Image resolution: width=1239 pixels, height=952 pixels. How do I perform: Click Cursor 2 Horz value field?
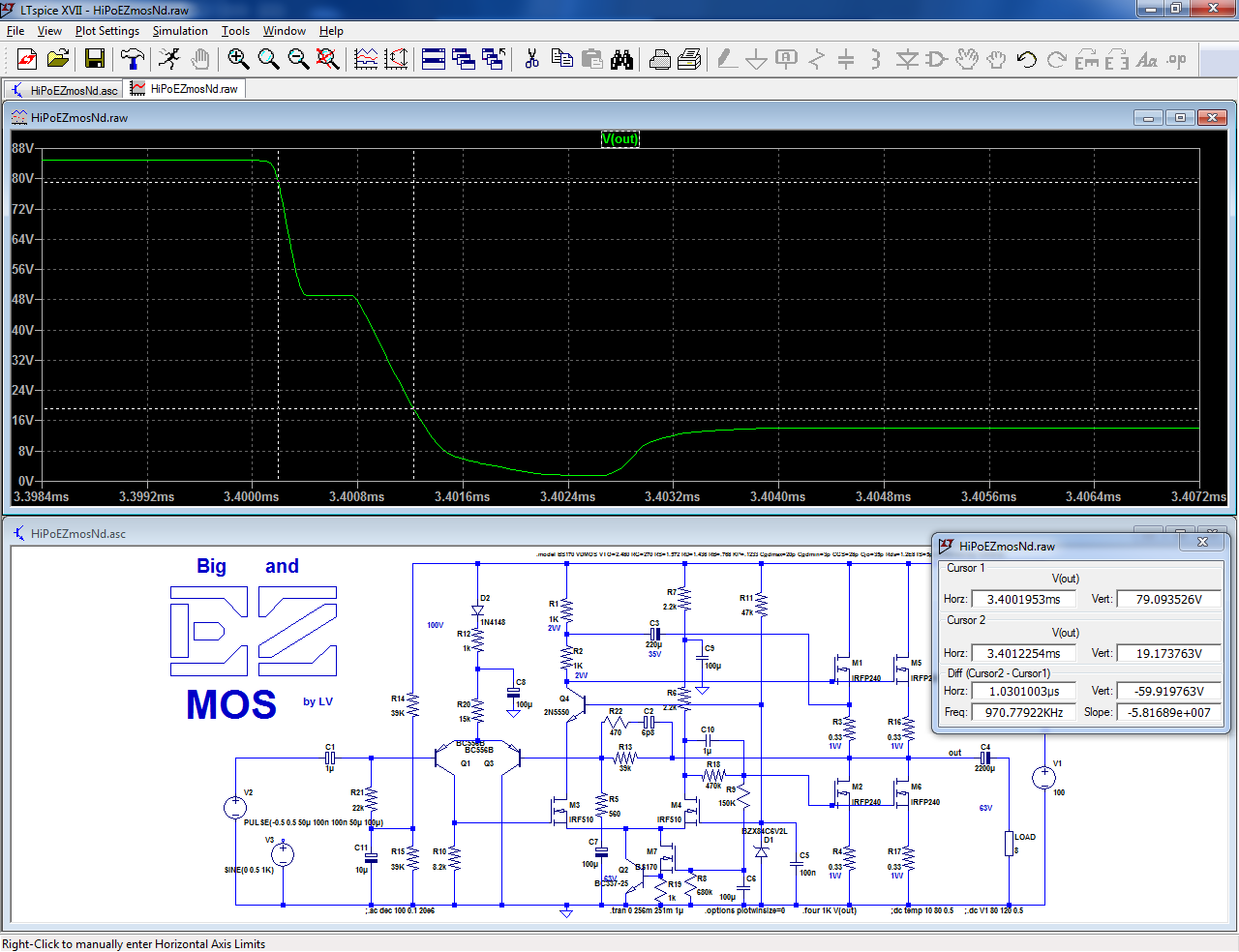tap(1023, 654)
